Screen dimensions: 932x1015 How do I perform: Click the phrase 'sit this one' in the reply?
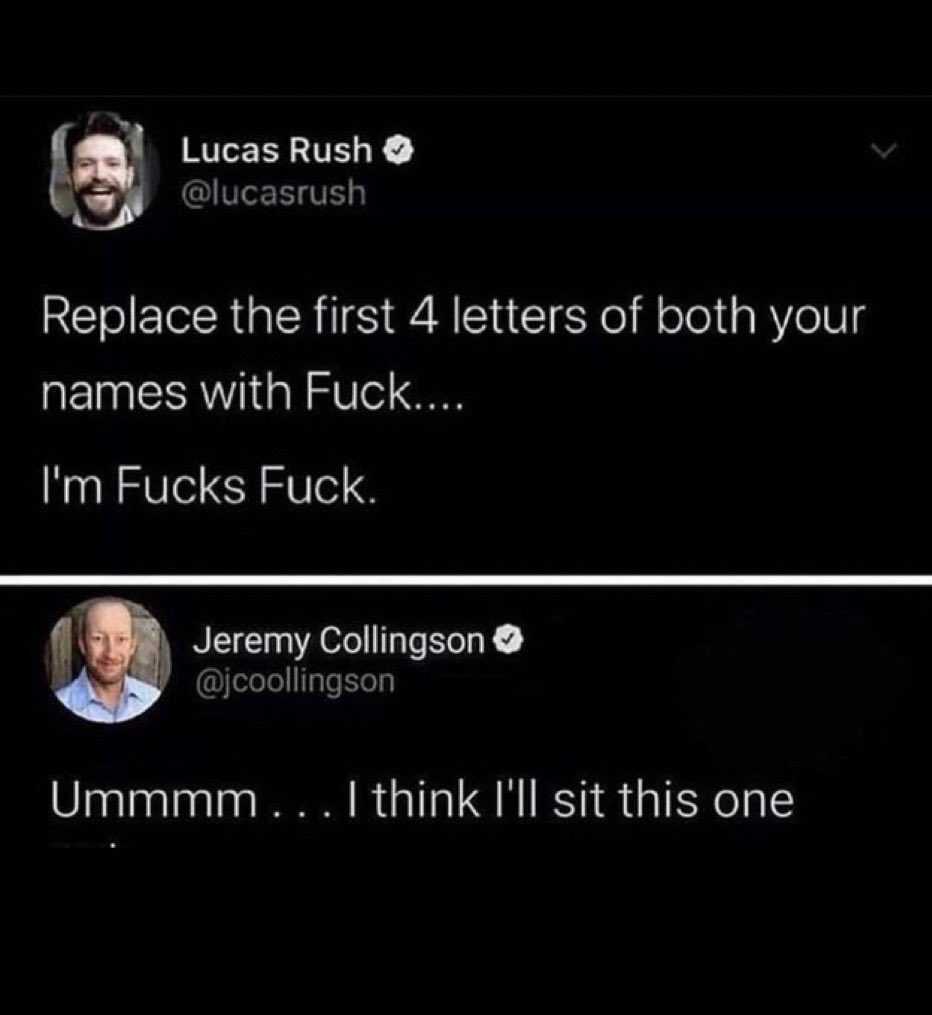[x=673, y=801]
